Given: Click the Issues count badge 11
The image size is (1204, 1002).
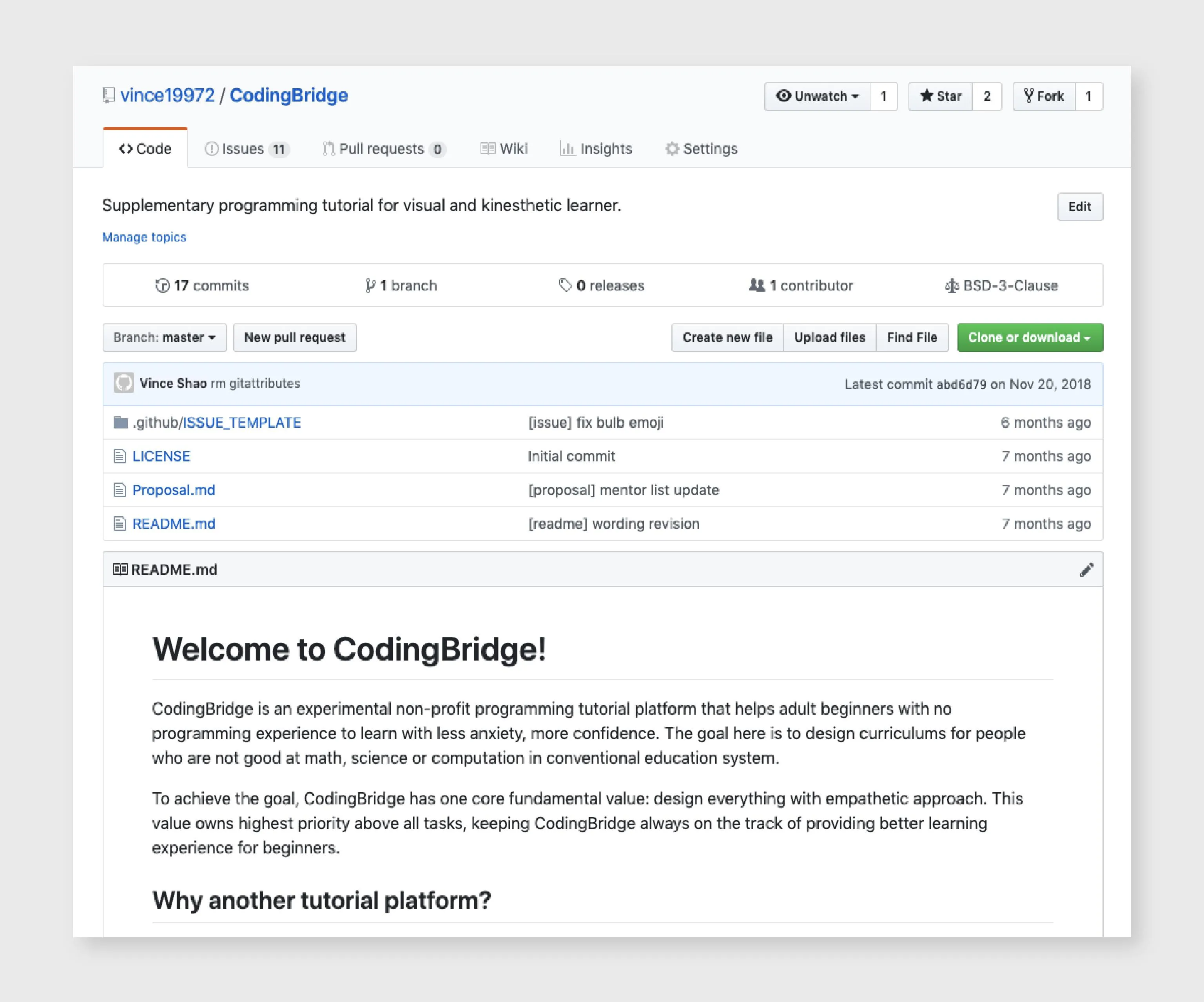Looking at the screenshot, I should pos(279,150).
